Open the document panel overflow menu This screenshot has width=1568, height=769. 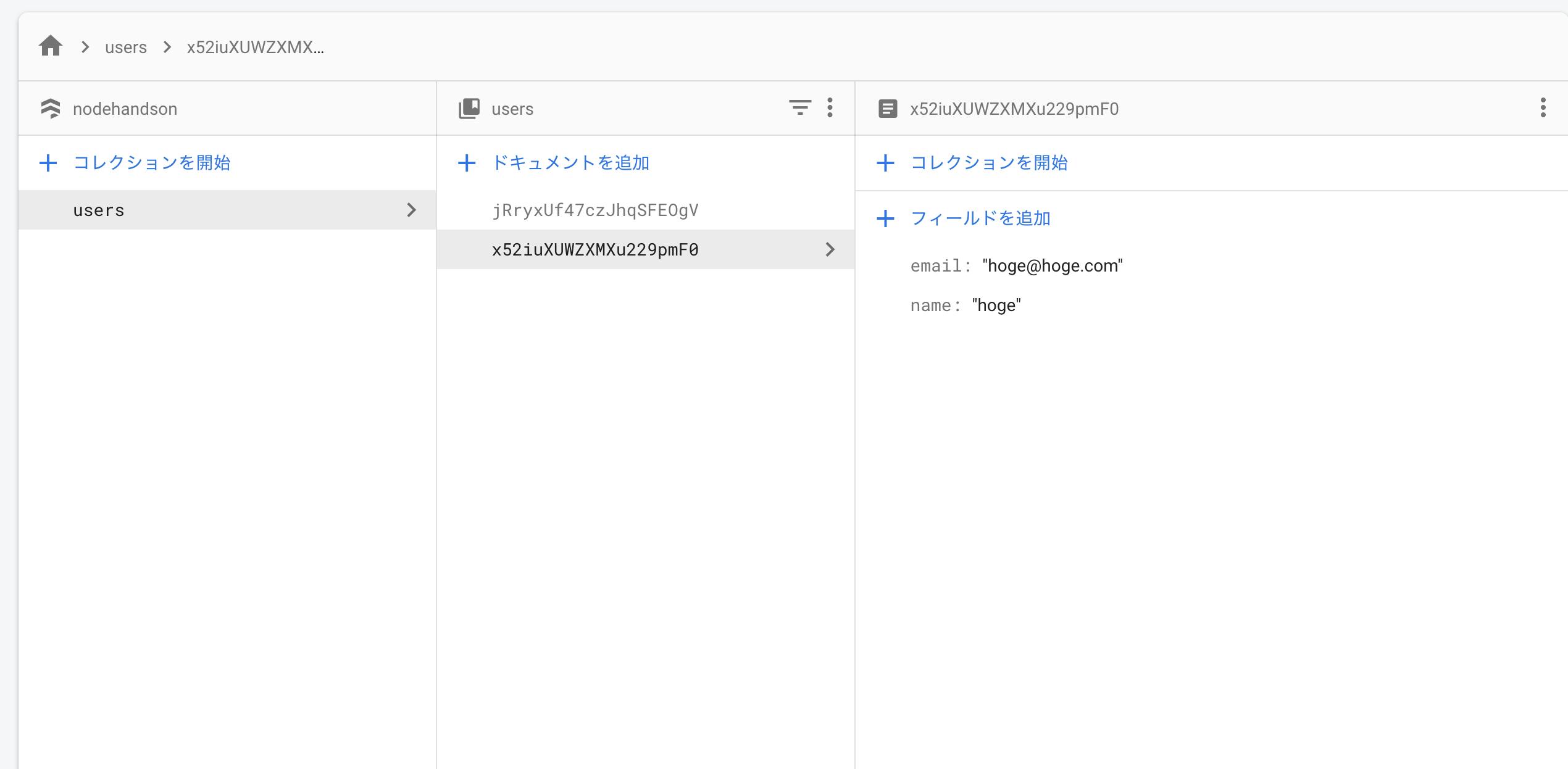click(1542, 108)
